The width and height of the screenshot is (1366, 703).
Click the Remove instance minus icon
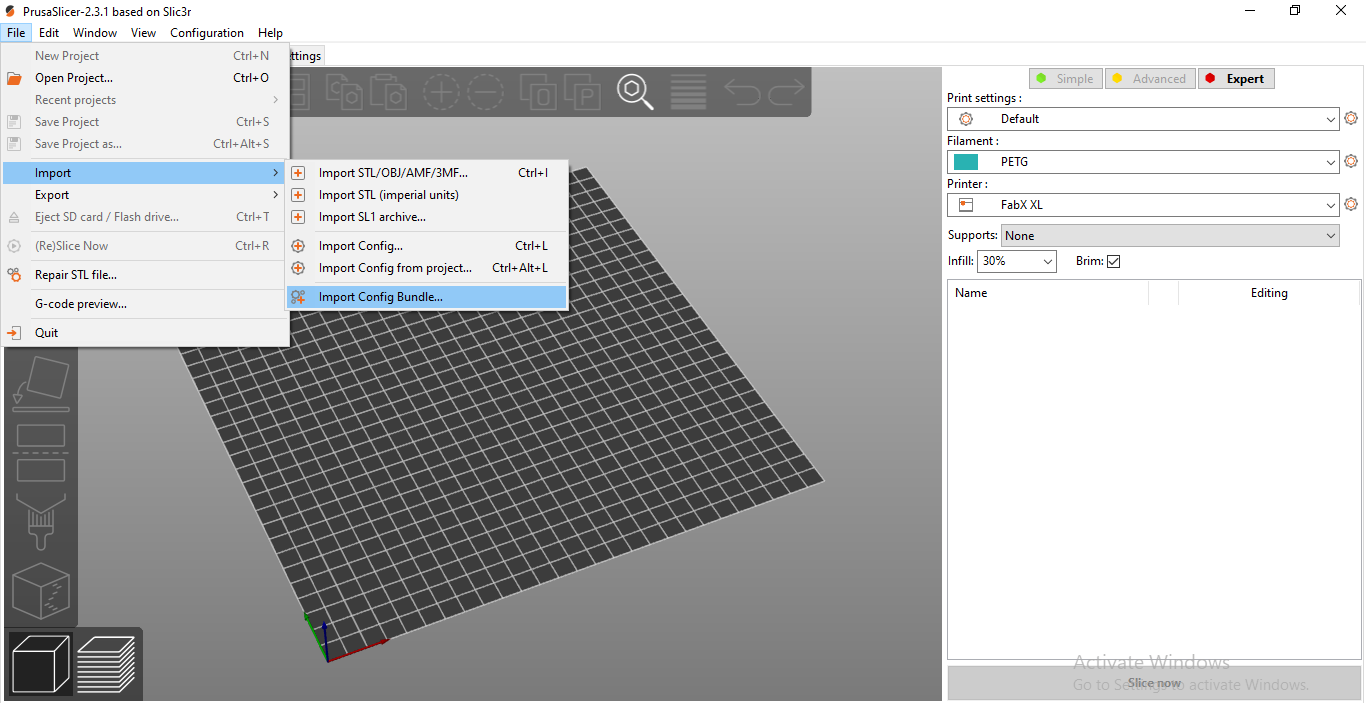(485, 92)
